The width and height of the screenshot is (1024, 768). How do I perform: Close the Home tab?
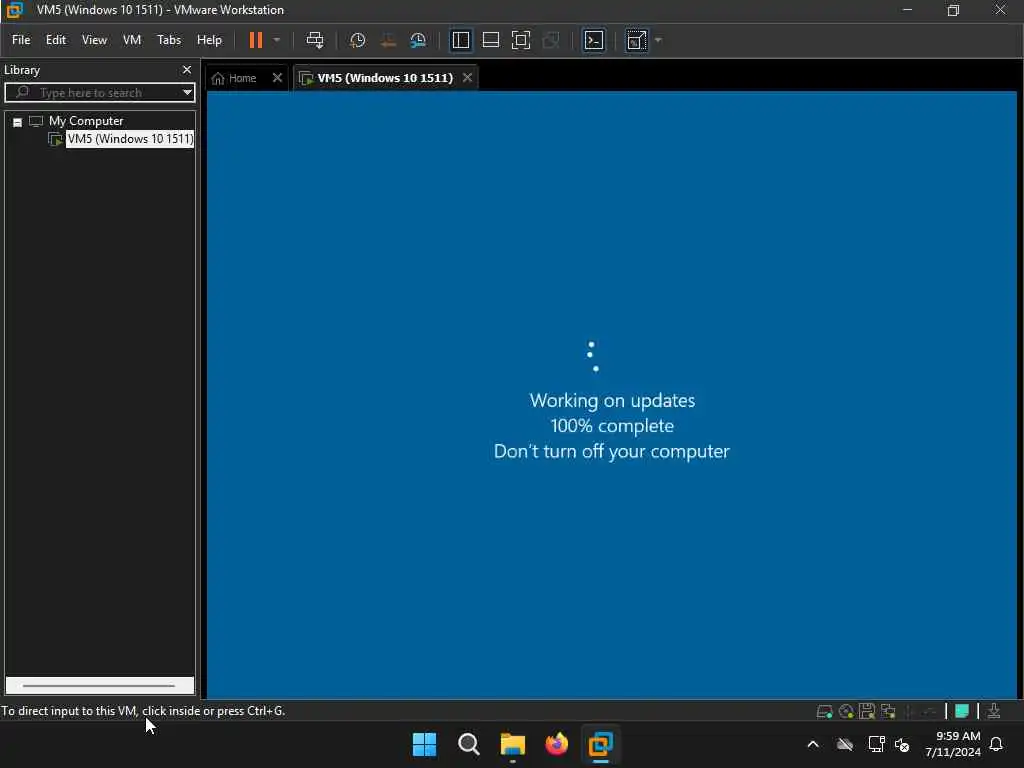(278, 78)
